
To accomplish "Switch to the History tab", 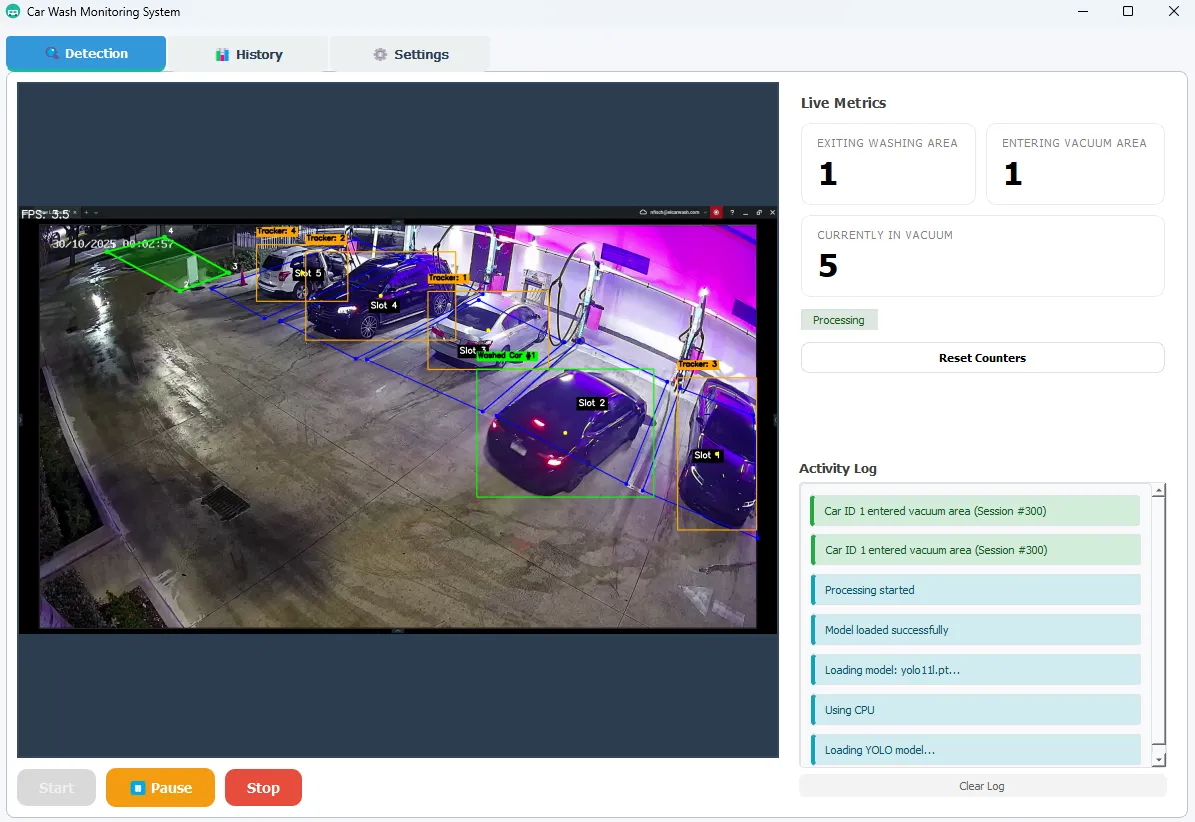I will 248,54.
